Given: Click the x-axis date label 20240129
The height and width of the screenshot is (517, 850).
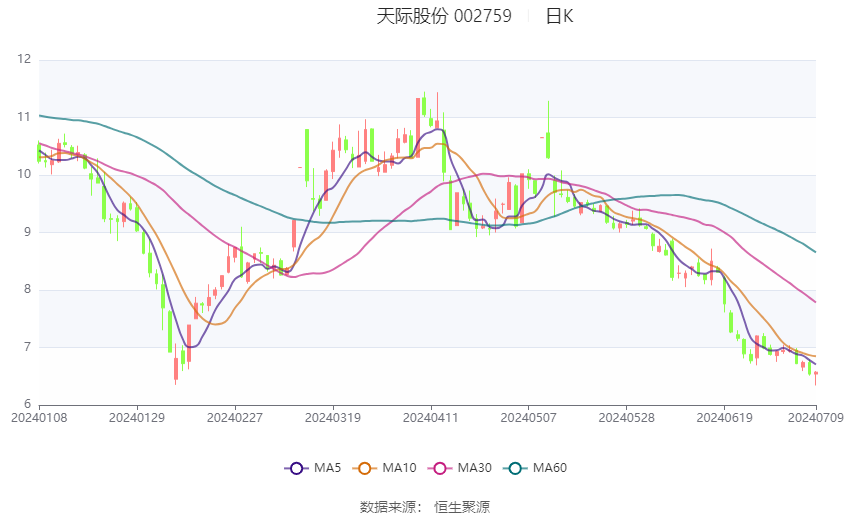Looking at the screenshot, I should point(137,418).
